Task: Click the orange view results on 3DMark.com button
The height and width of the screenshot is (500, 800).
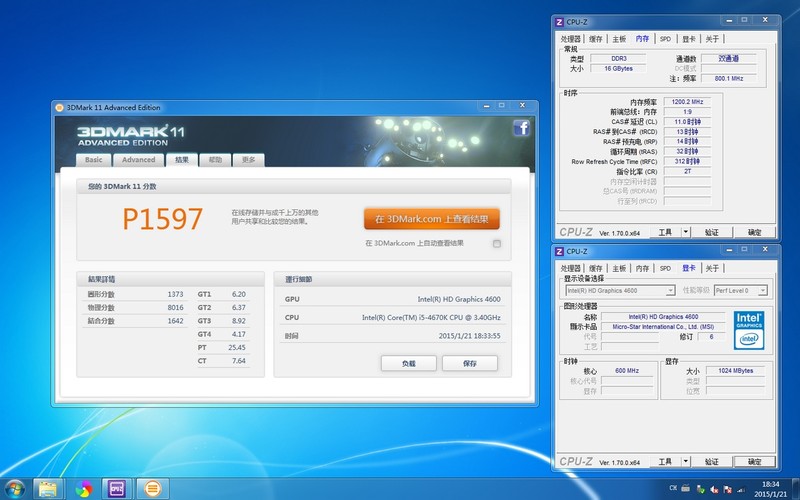Action: 431,219
